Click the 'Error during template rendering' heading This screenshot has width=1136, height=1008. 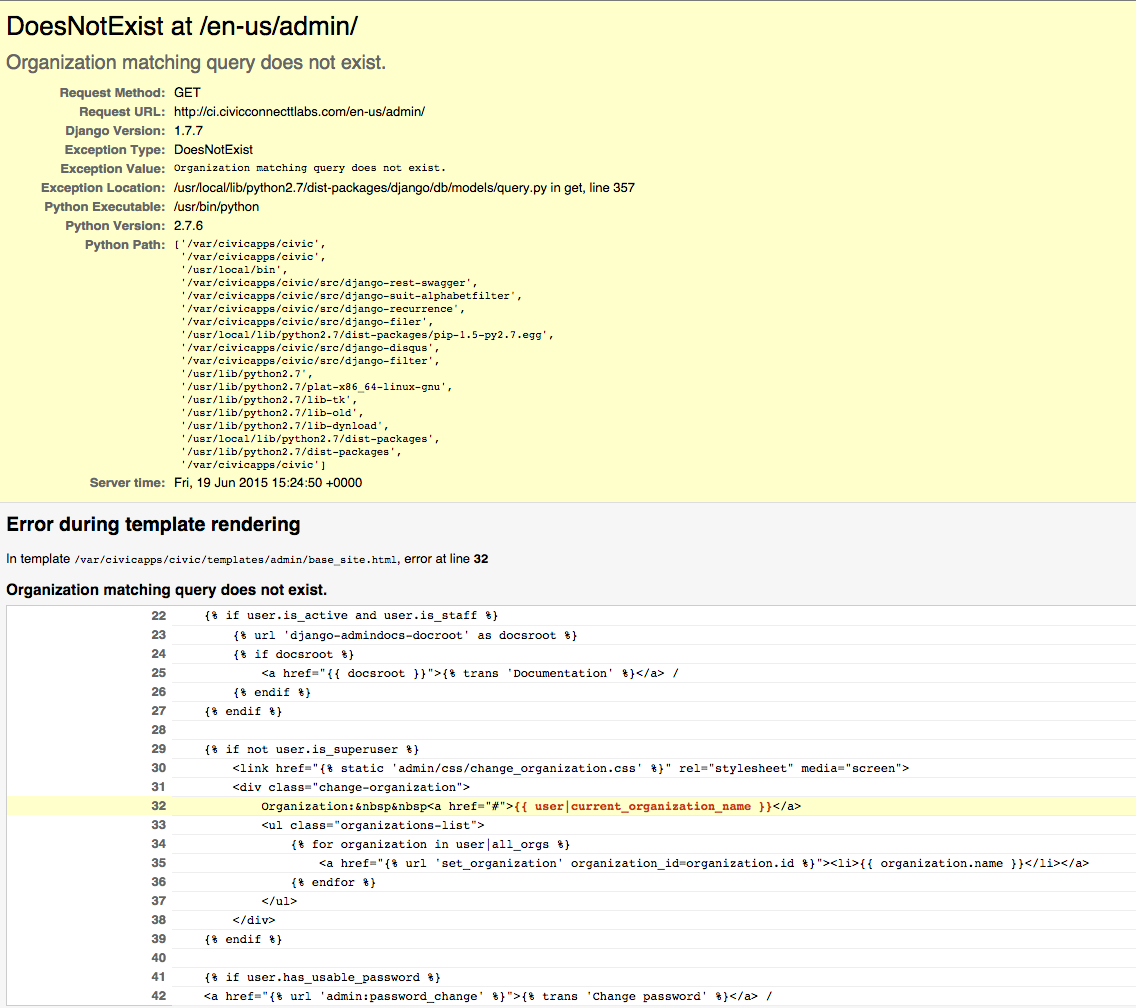pos(153,524)
